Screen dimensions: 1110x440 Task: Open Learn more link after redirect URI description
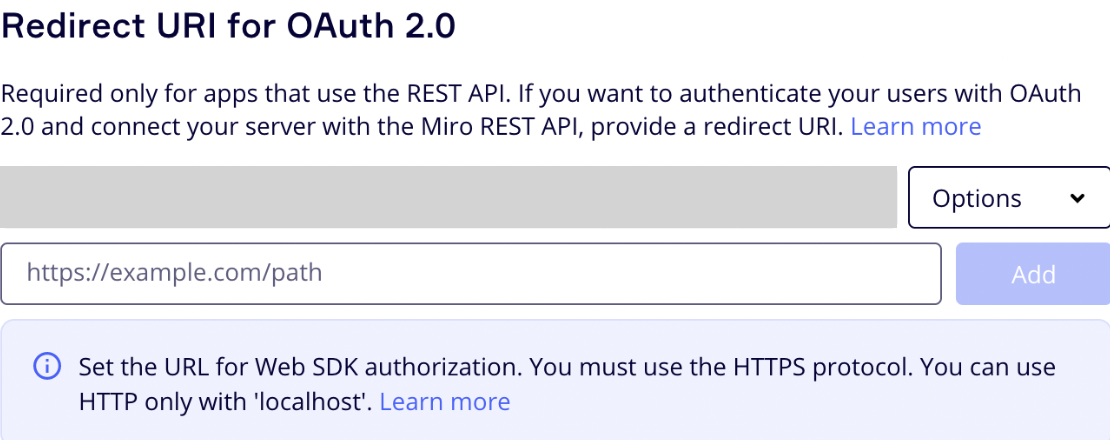click(915, 127)
